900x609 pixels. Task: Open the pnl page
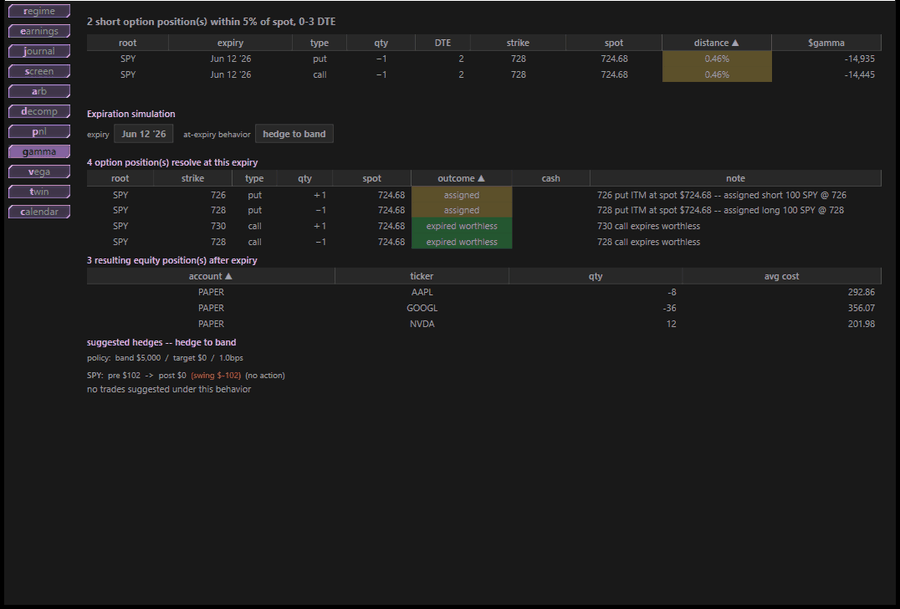[x=39, y=131]
